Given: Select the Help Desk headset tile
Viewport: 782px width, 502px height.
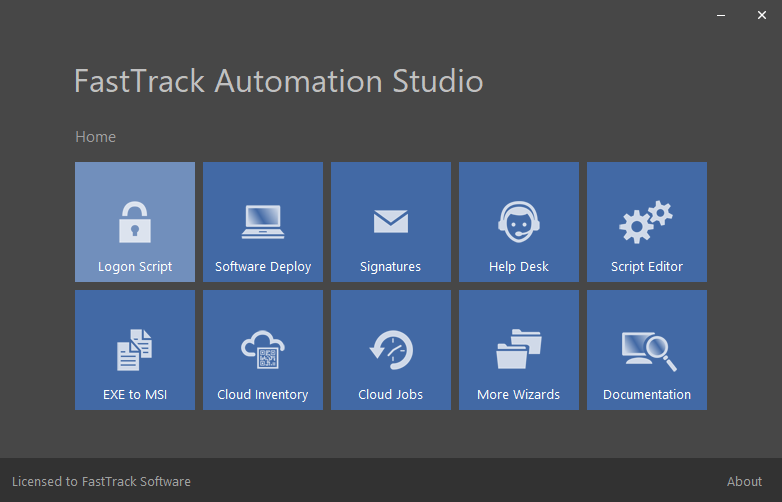Looking at the screenshot, I should click(519, 222).
